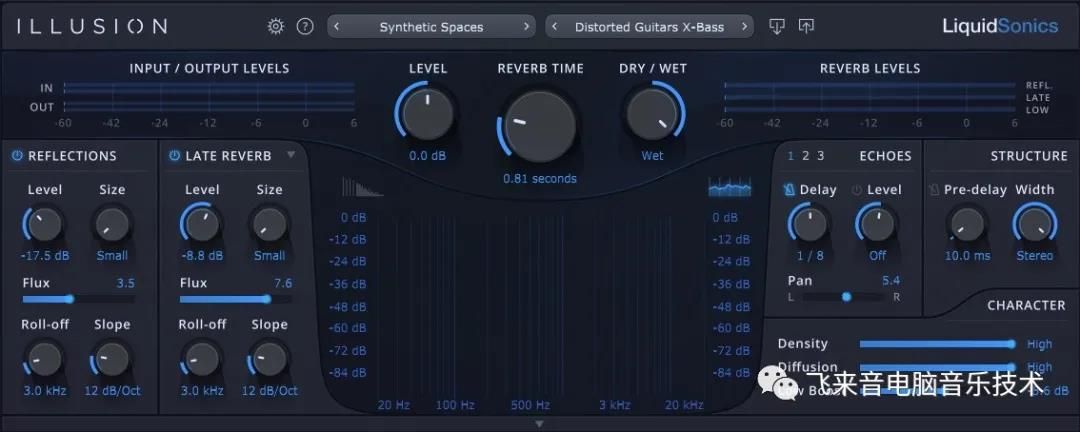Click the 0.81 seconds reverb time value
The height and width of the screenshot is (432, 1080).
(539, 178)
